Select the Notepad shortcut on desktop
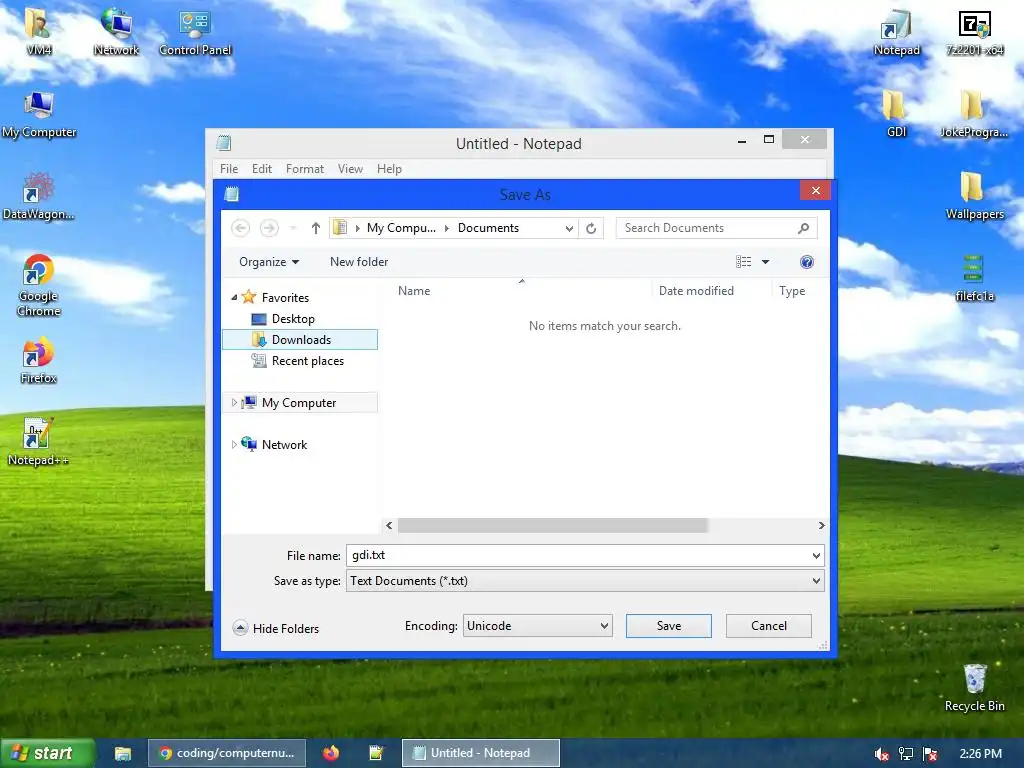Image resolution: width=1024 pixels, height=768 pixels. [897, 32]
